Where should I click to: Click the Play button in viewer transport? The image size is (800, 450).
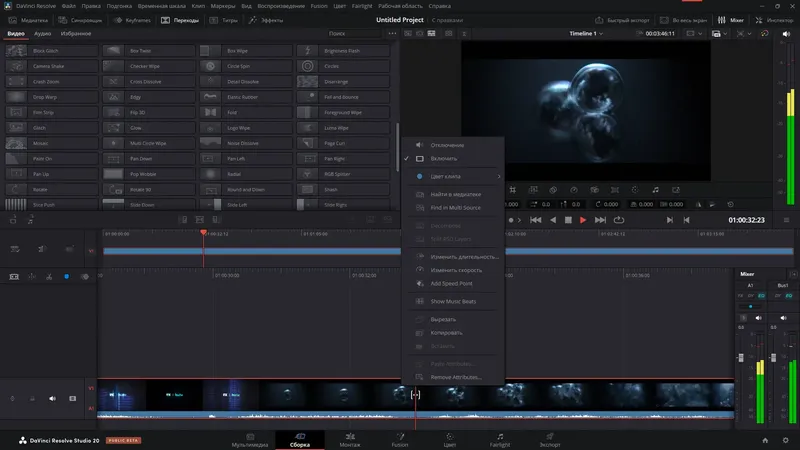[583, 219]
